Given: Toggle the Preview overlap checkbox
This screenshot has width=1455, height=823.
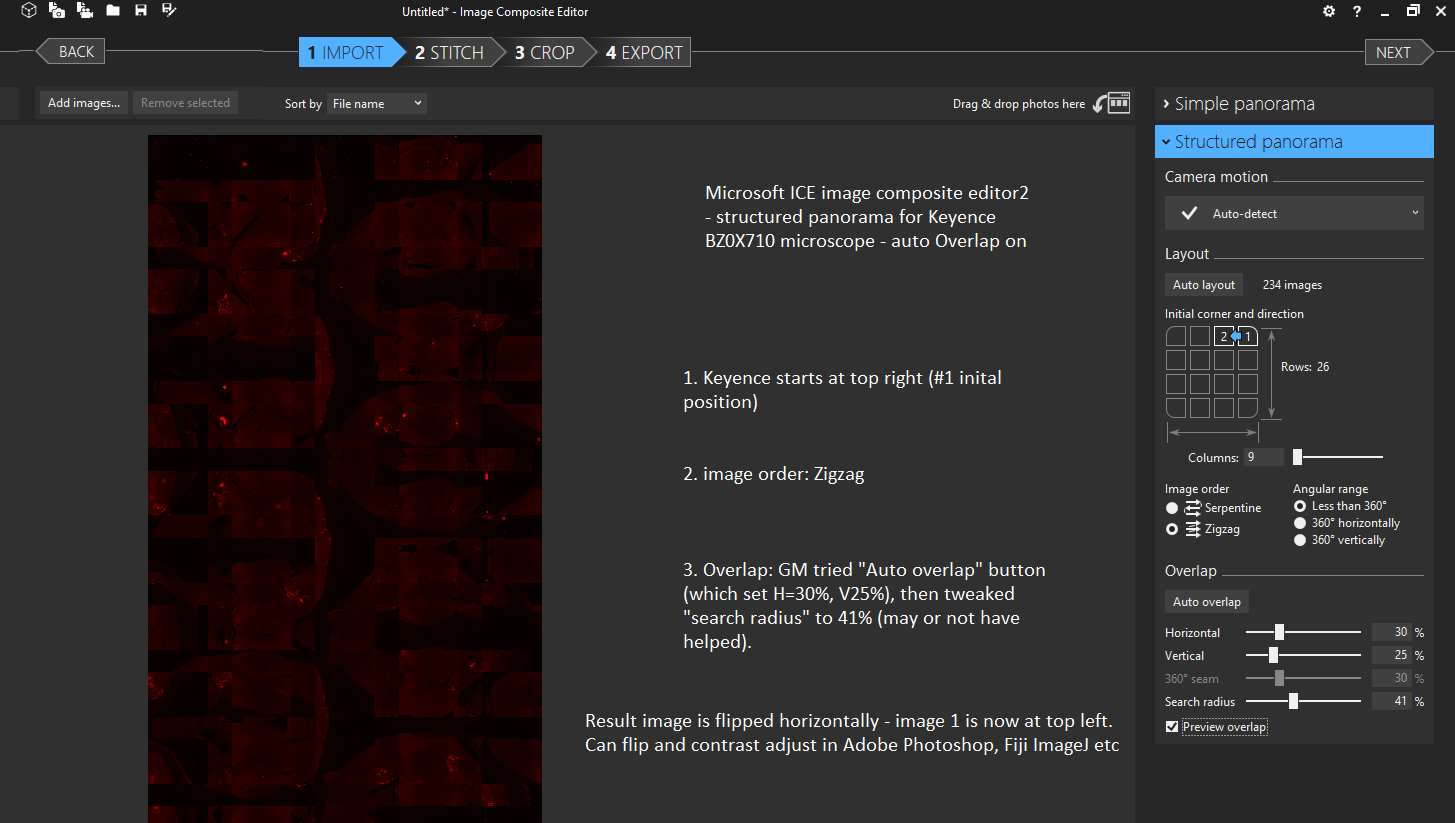Looking at the screenshot, I should tap(1172, 727).
